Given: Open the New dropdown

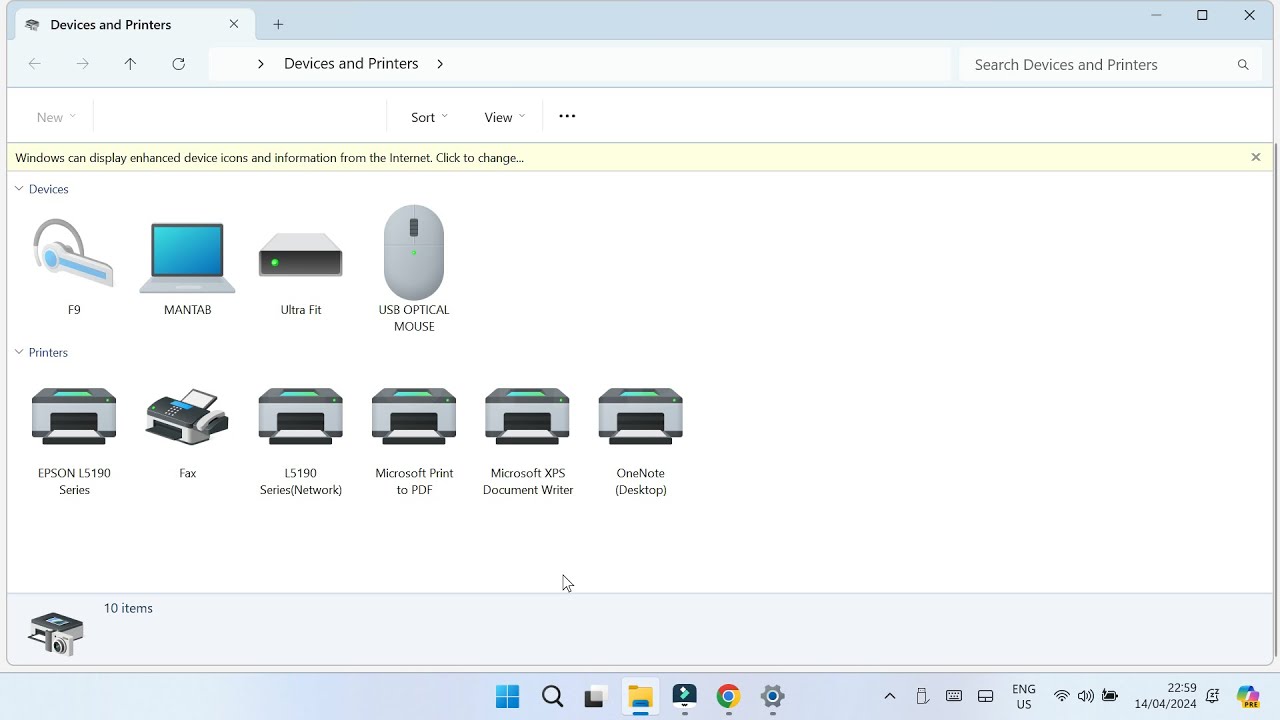Looking at the screenshot, I should pos(56,117).
